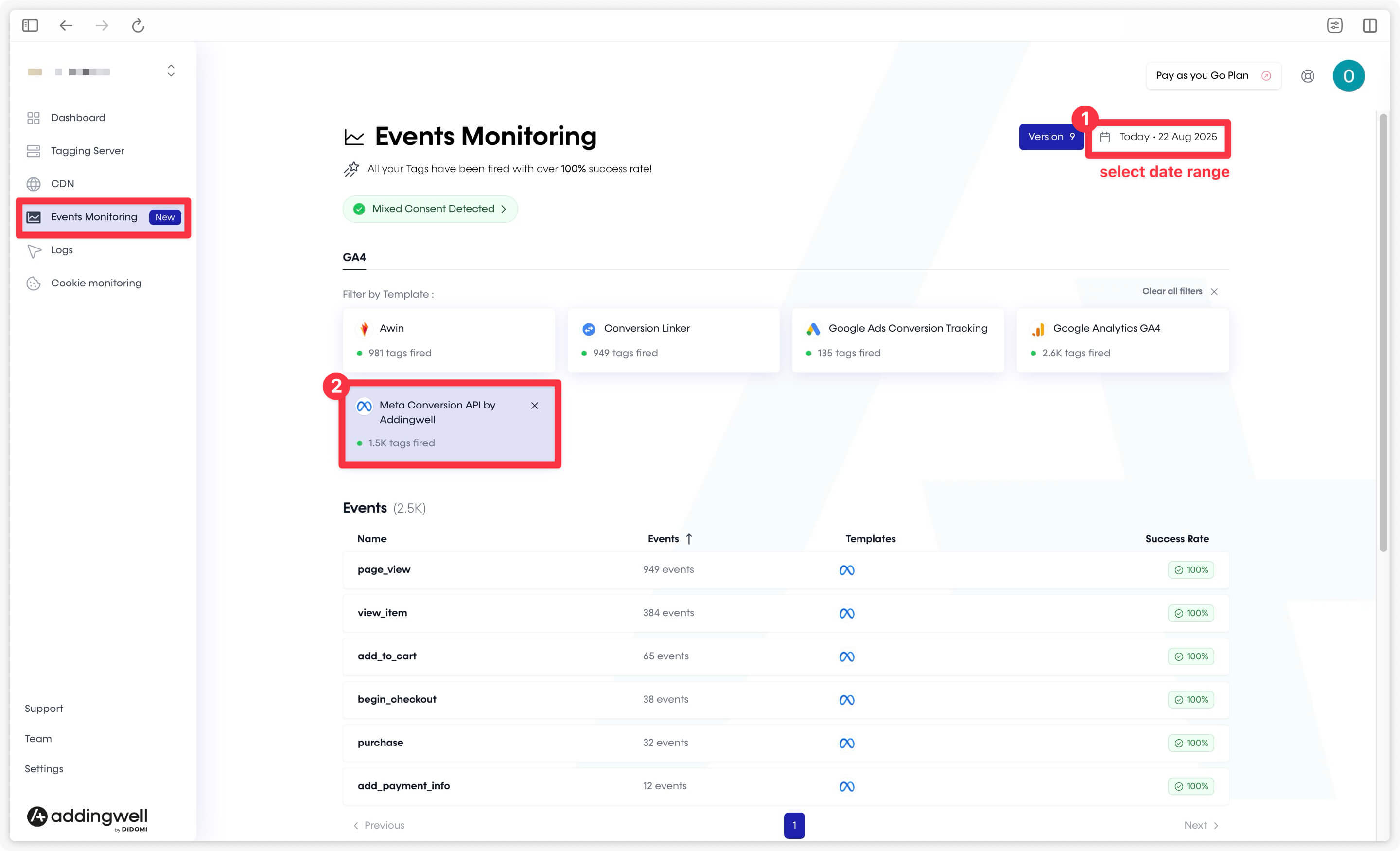
Task: Click the Name column header
Action: pos(371,538)
